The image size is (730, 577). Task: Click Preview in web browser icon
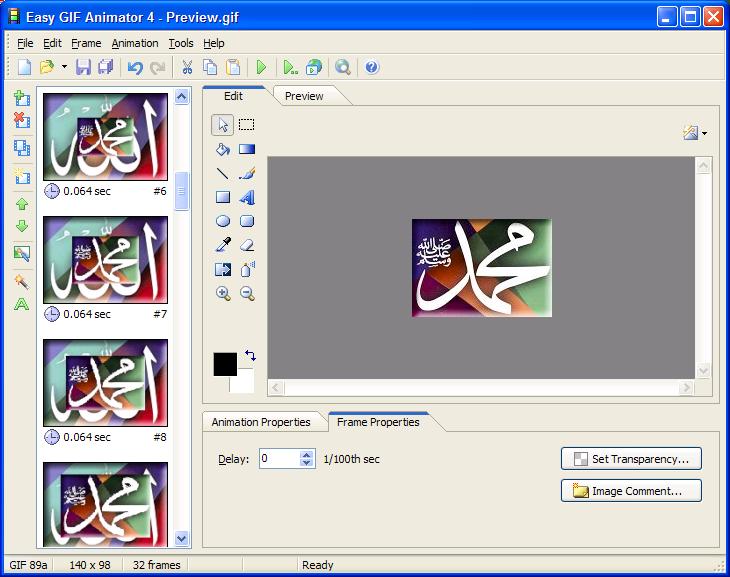coord(314,68)
